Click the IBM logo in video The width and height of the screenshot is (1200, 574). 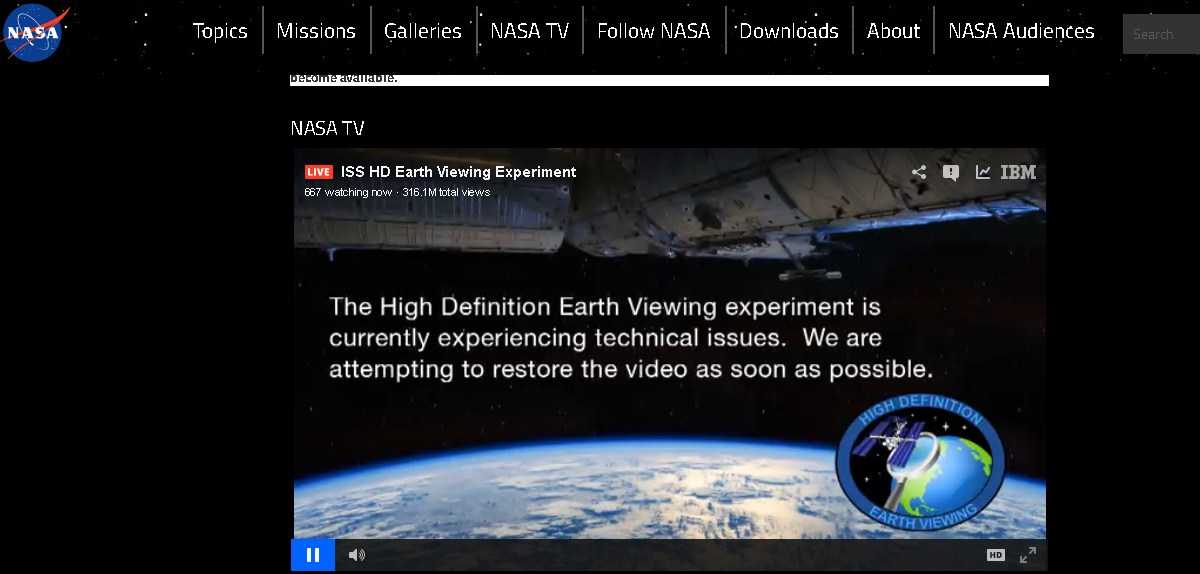coord(1018,172)
